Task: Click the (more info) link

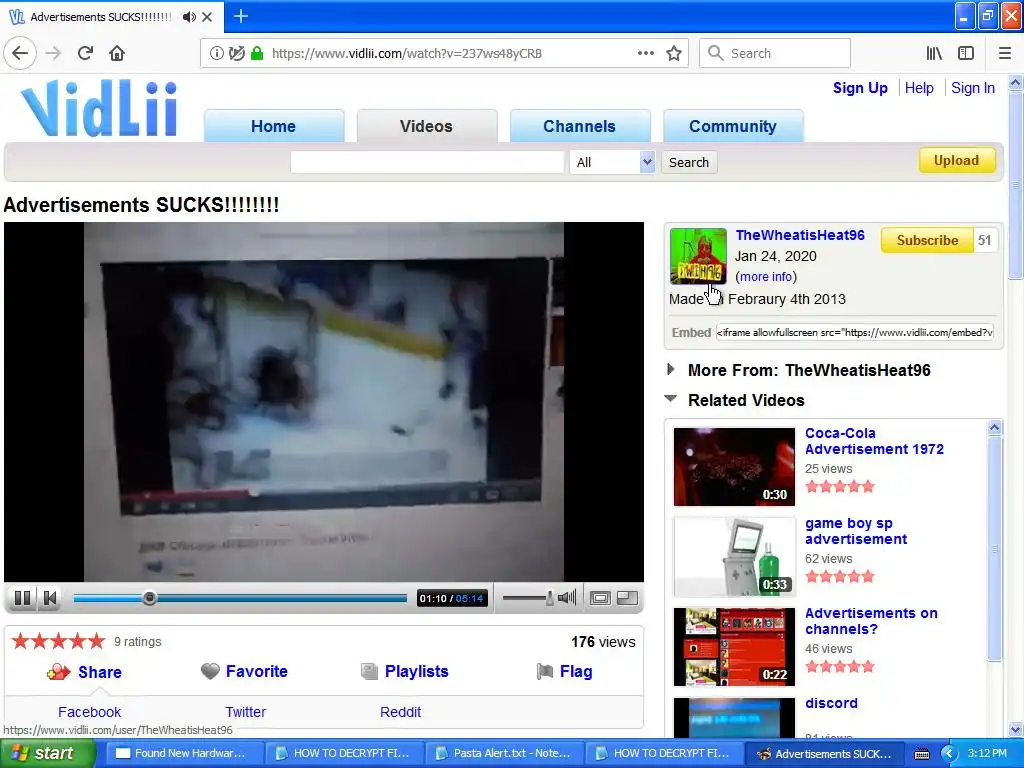Action: tap(766, 277)
